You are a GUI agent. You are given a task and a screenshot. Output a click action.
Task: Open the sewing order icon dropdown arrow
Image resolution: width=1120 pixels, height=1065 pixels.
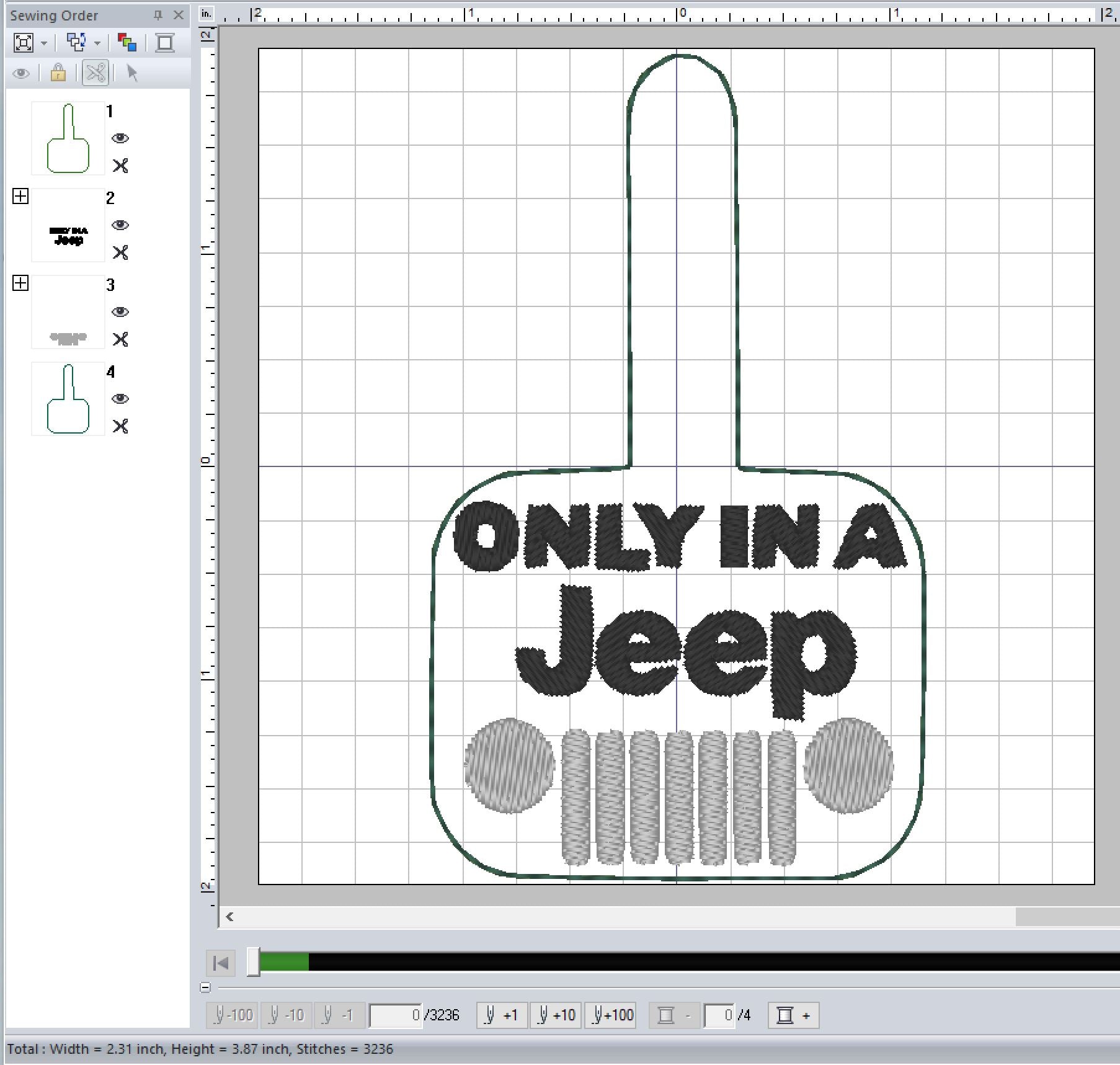click(97, 43)
